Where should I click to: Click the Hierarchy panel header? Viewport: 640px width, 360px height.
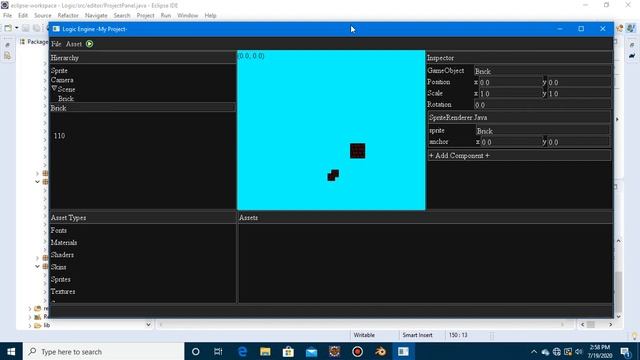coord(142,58)
